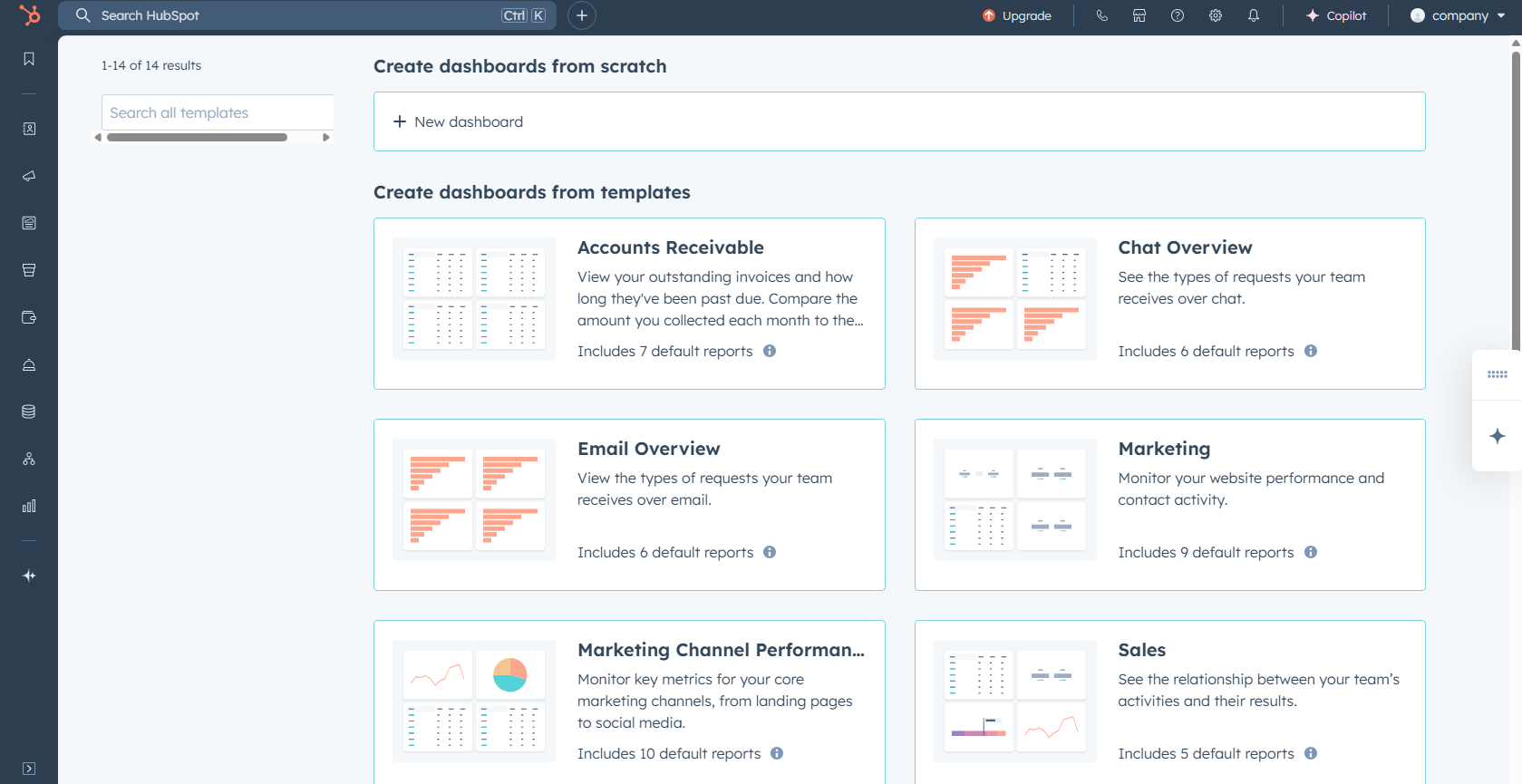This screenshot has width=1522, height=784.
Task: Select the Marketing Channel Performance template
Action: tap(629, 702)
